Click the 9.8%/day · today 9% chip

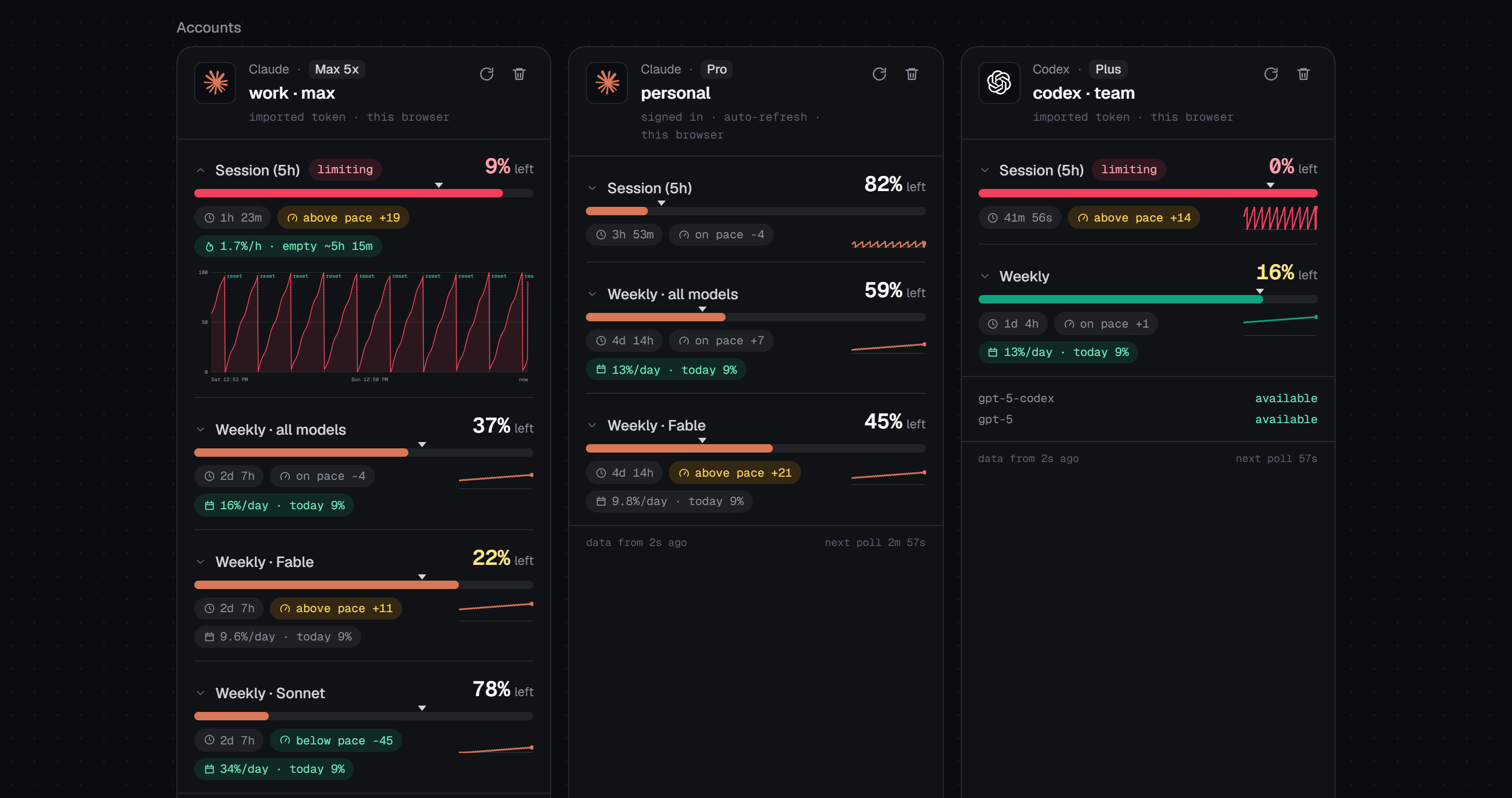click(x=669, y=501)
